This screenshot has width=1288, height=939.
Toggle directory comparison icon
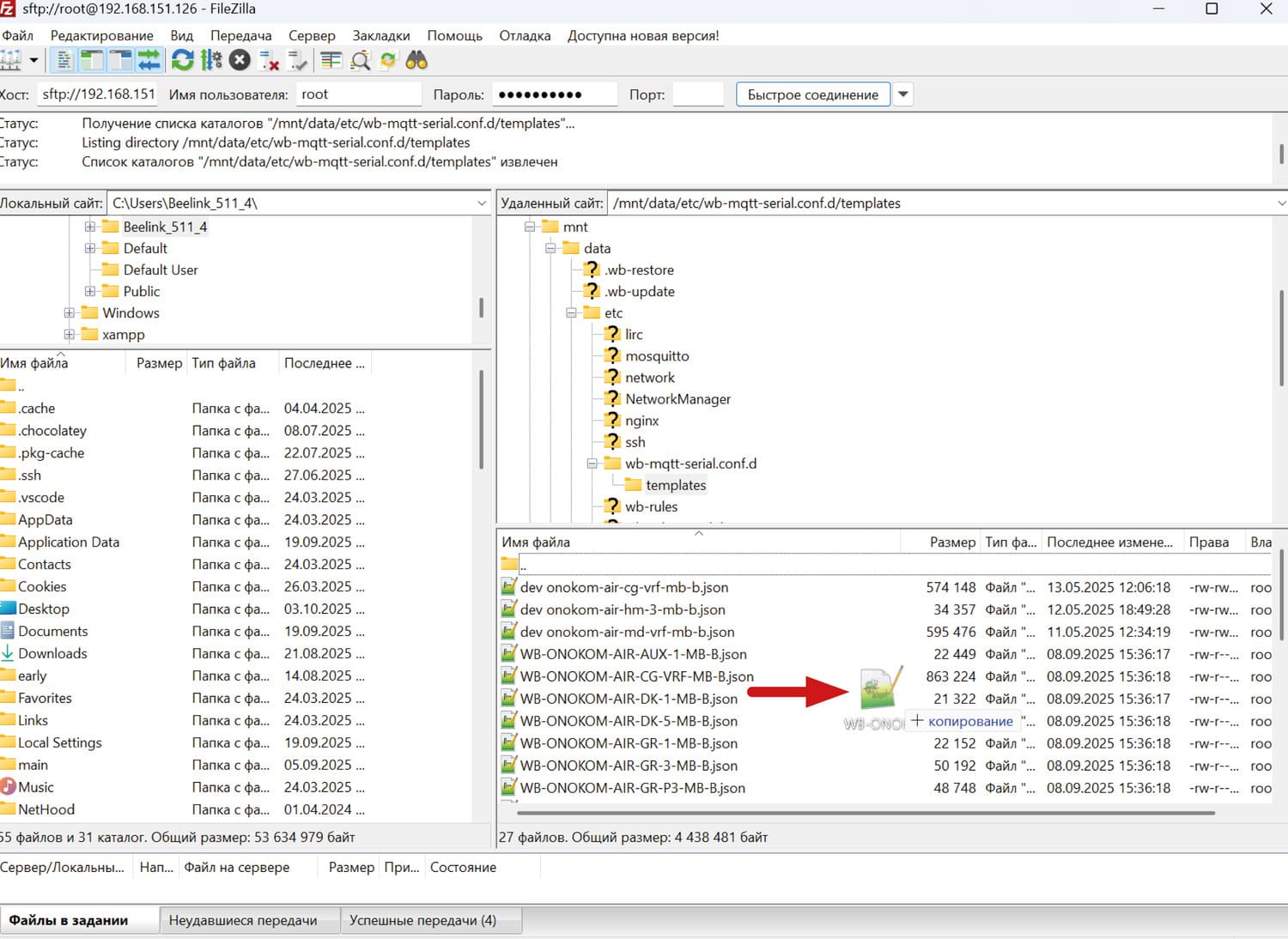click(360, 60)
